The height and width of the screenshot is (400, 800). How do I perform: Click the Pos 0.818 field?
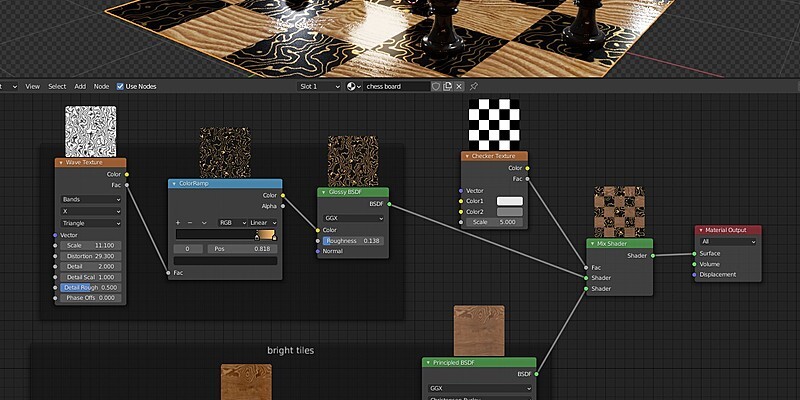242,249
